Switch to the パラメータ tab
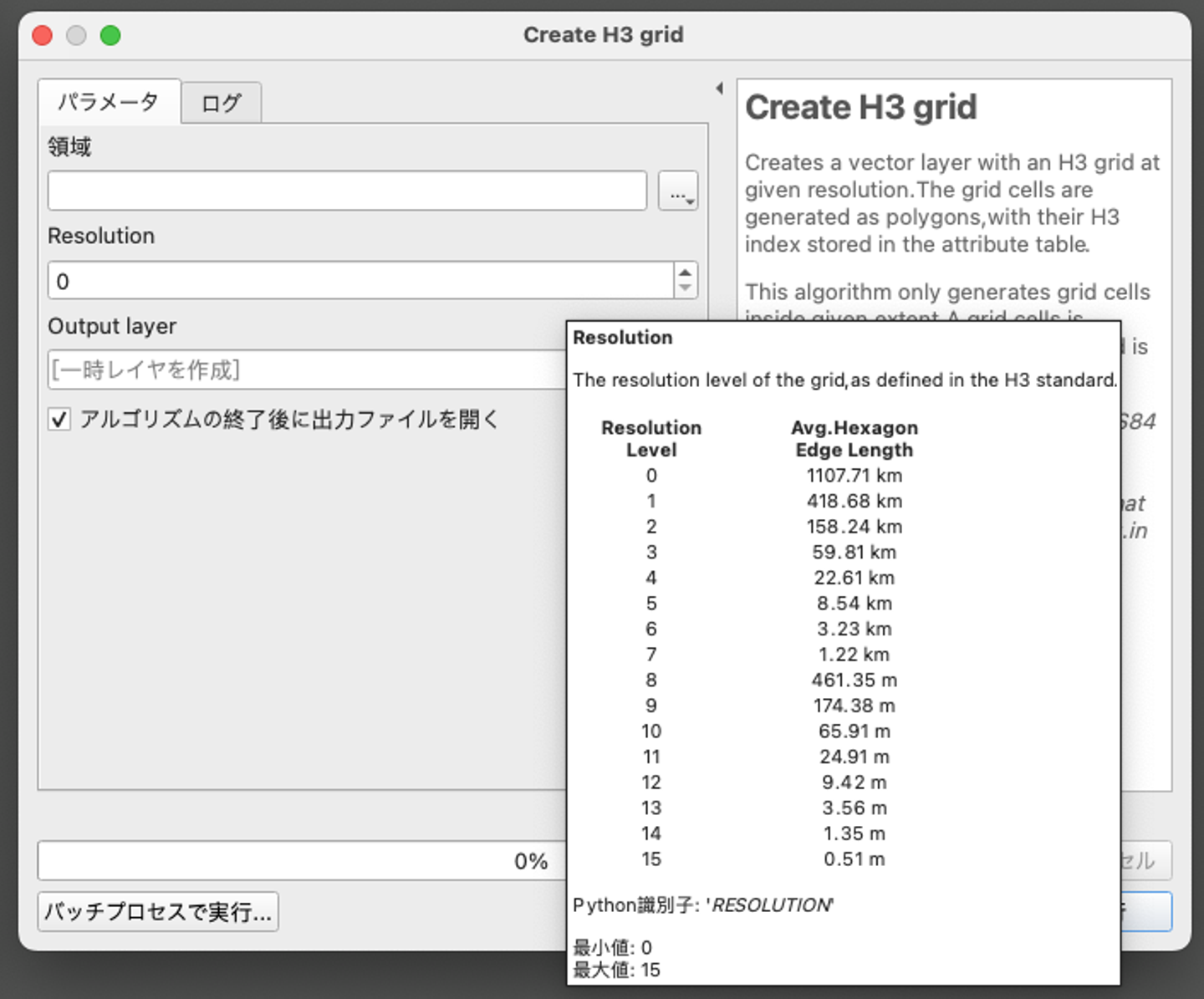Image resolution: width=1204 pixels, height=999 pixels. click(109, 102)
